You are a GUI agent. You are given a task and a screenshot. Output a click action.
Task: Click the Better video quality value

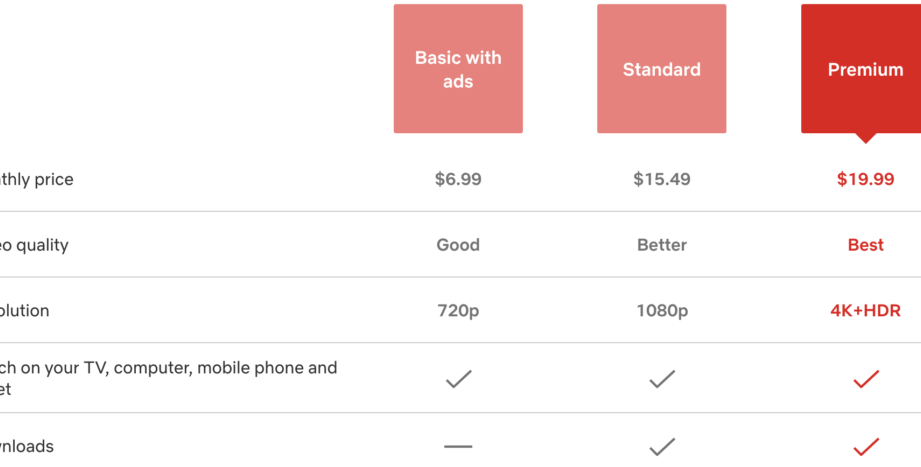pos(662,245)
